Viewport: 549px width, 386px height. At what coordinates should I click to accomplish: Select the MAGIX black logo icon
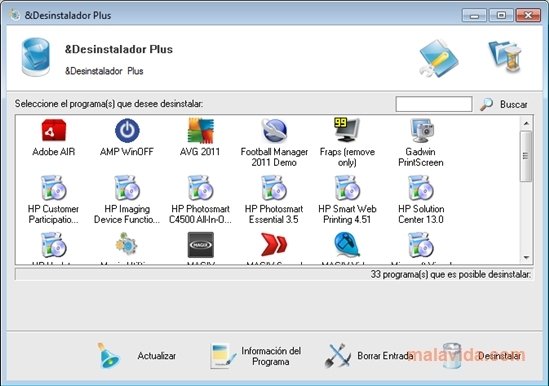tap(201, 245)
